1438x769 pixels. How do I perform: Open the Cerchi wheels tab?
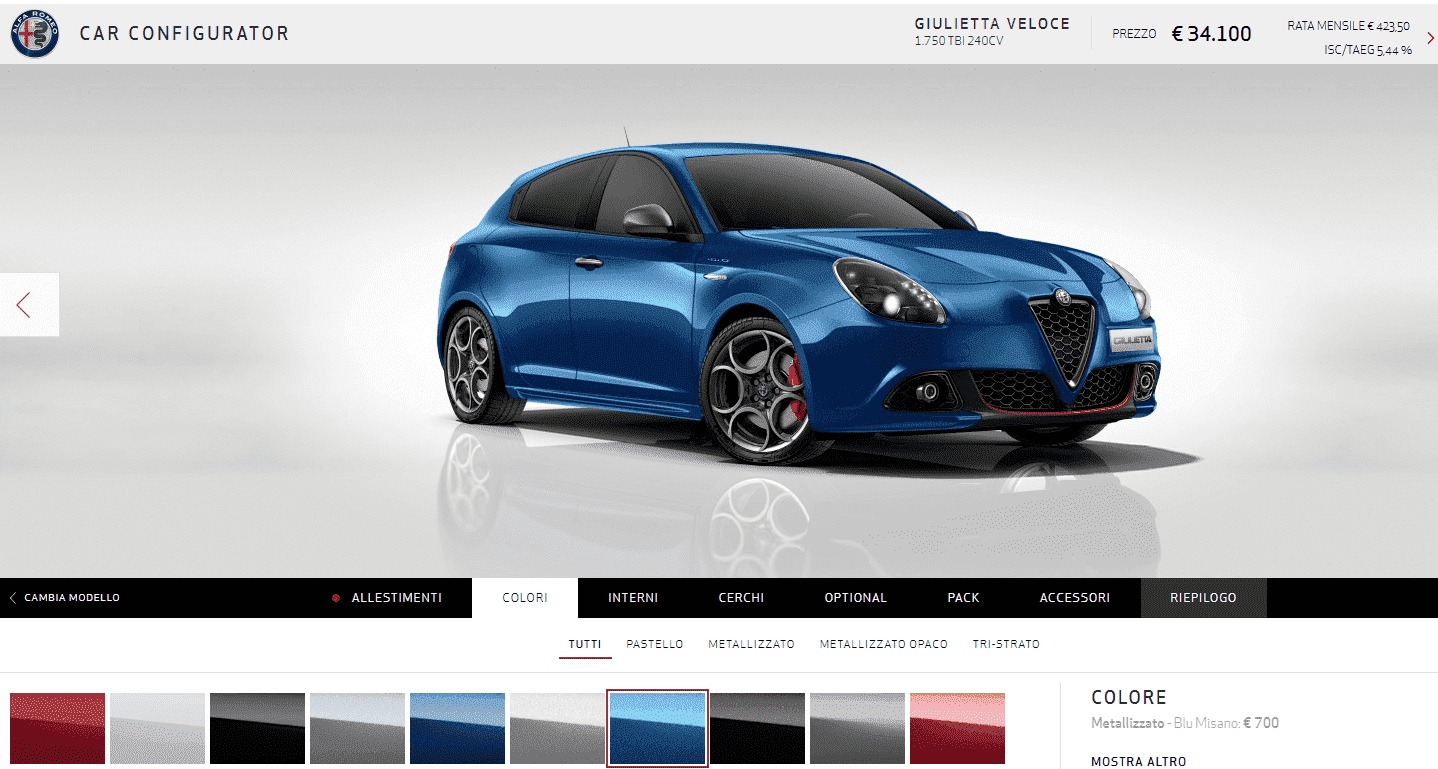pyautogui.click(x=741, y=598)
